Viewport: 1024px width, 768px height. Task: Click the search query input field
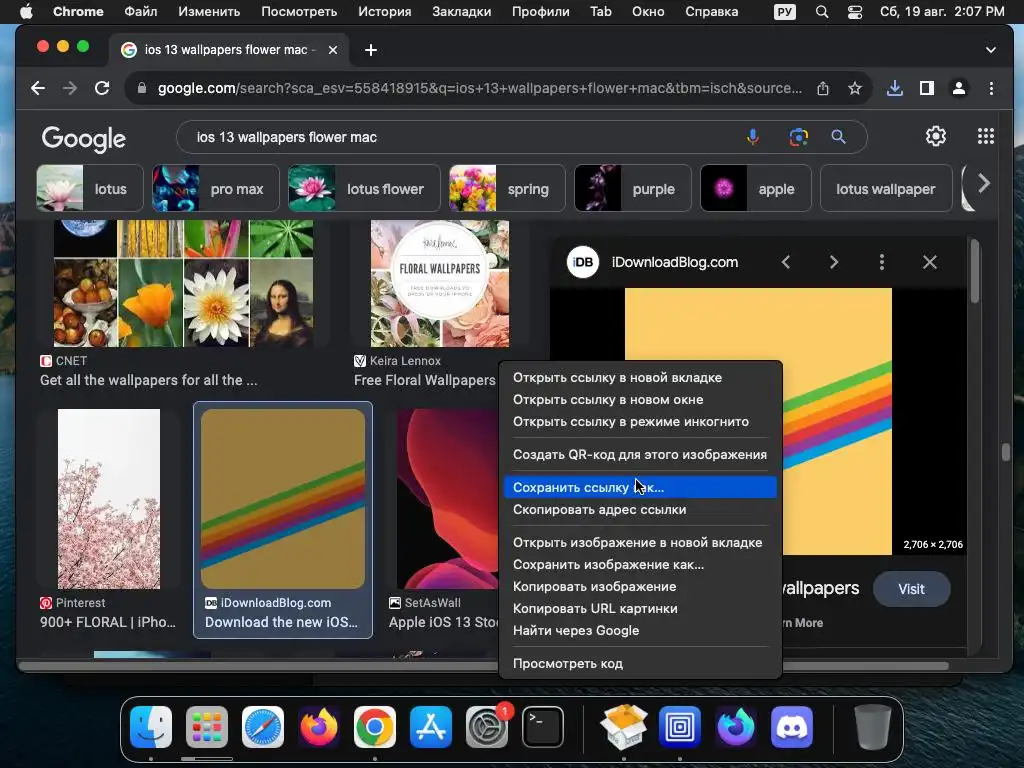coord(457,137)
